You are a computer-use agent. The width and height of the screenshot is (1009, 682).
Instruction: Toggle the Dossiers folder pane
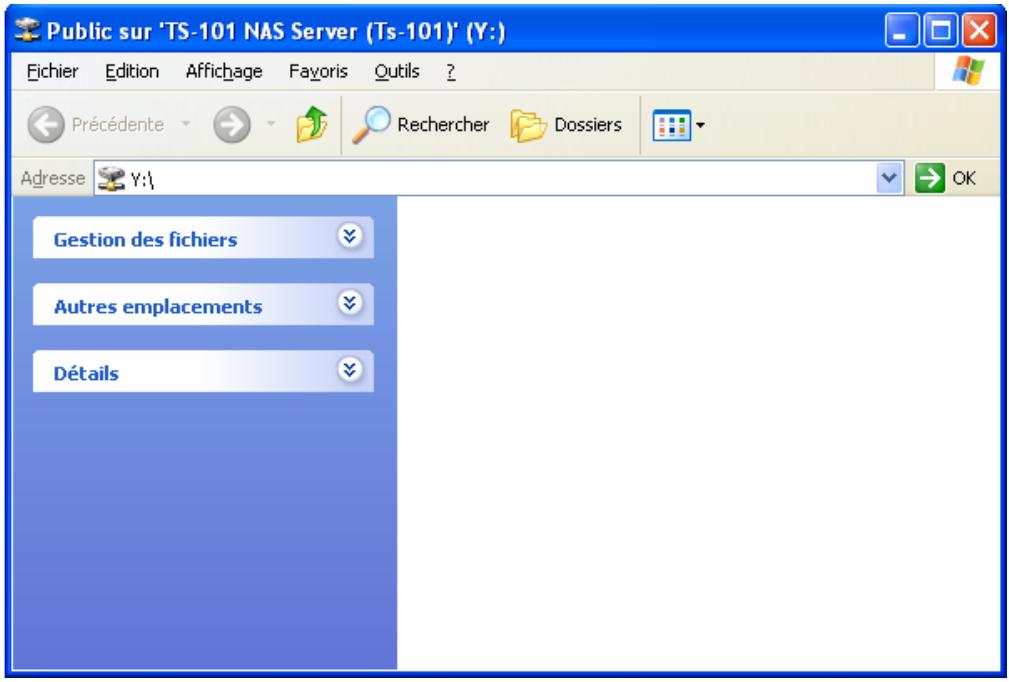566,124
